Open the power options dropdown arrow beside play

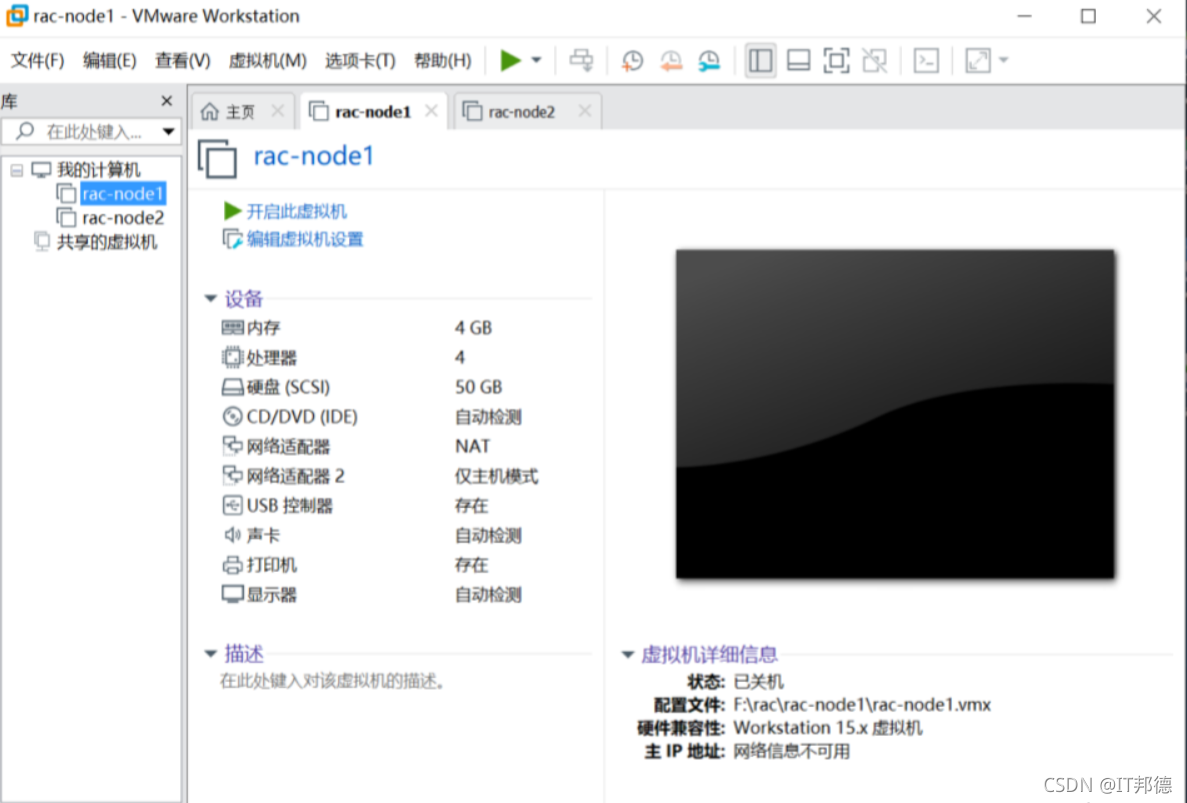(536, 60)
